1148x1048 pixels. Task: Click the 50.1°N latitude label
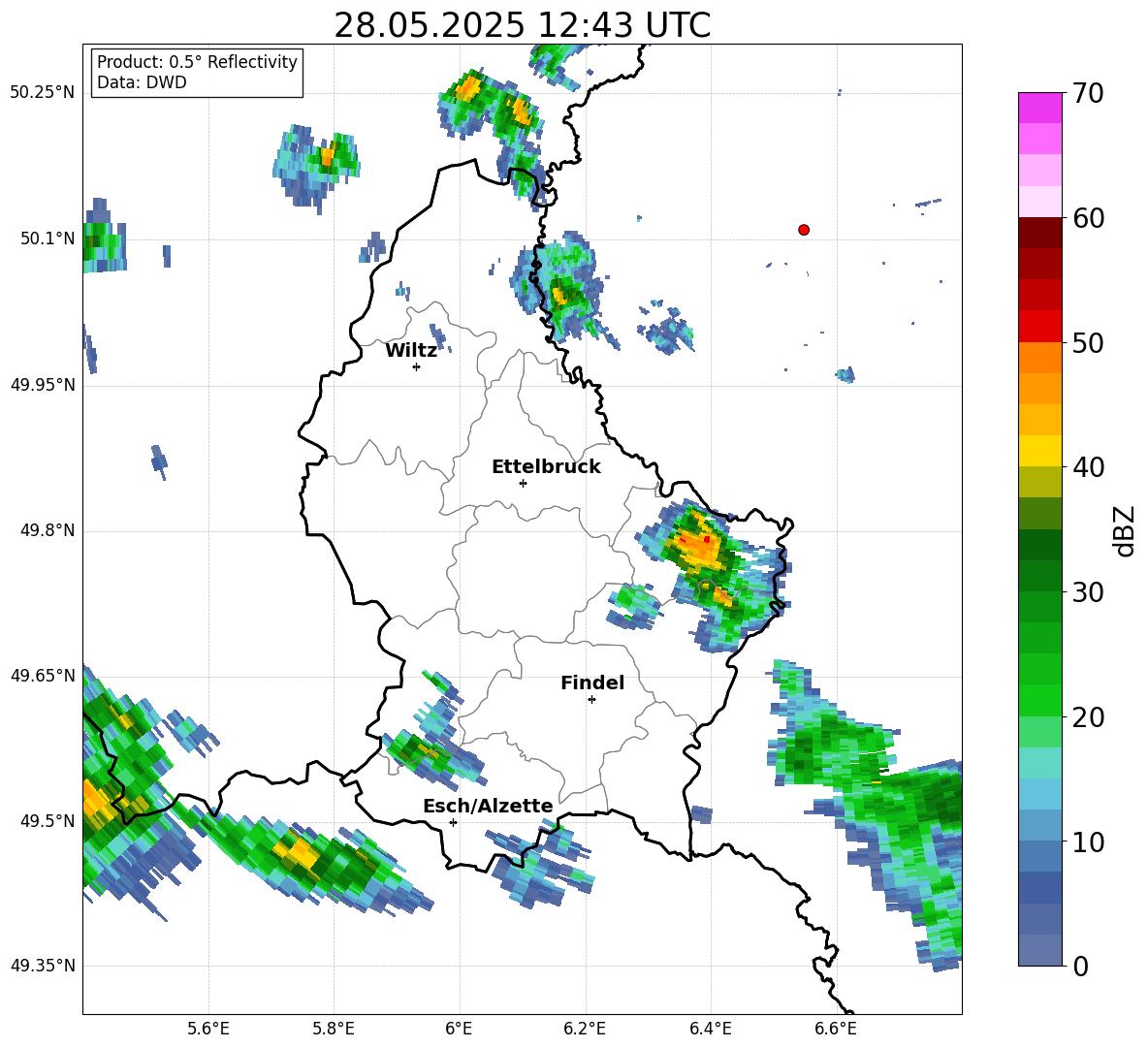47,238
